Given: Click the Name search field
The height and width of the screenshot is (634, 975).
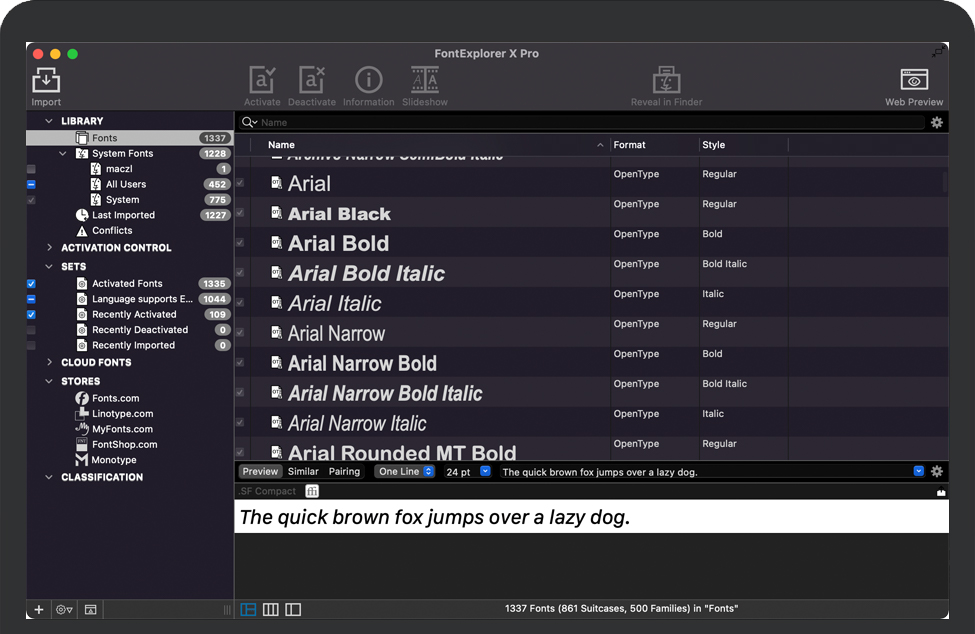Looking at the screenshot, I should [590, 122].
